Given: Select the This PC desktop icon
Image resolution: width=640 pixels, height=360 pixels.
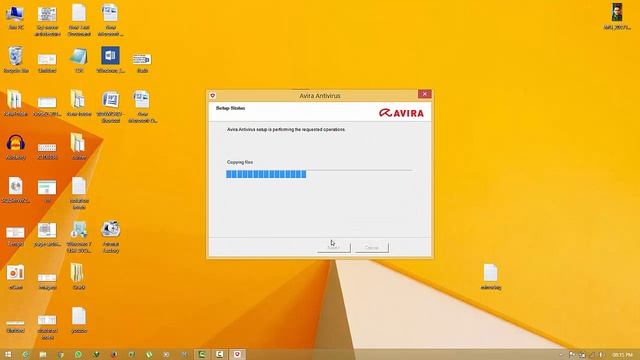Looking at the screenshot, I should (x=16, y=18).
